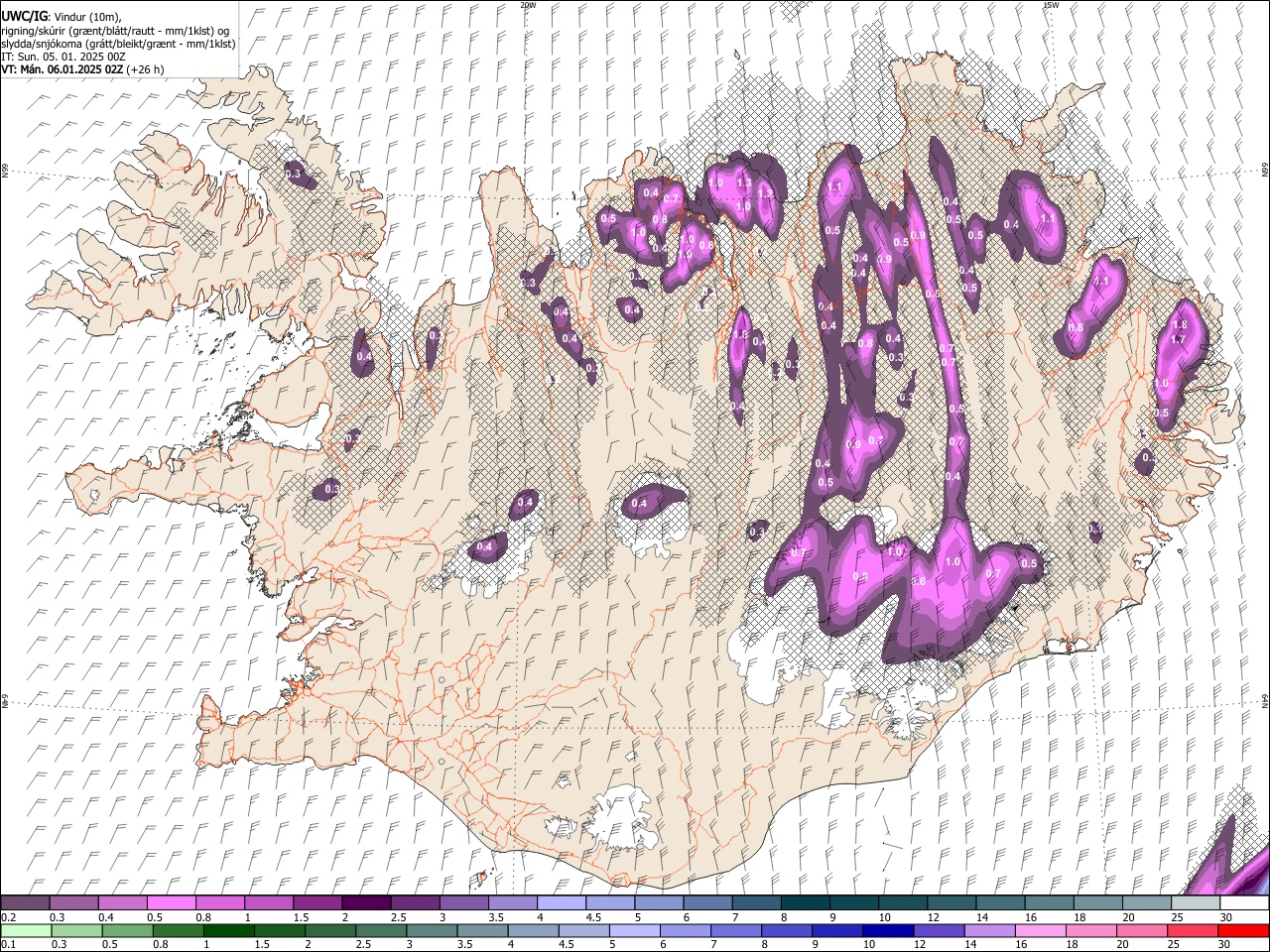Click the '2.5' number under the rain scale

pyautogui.click(x=364, y=944)
